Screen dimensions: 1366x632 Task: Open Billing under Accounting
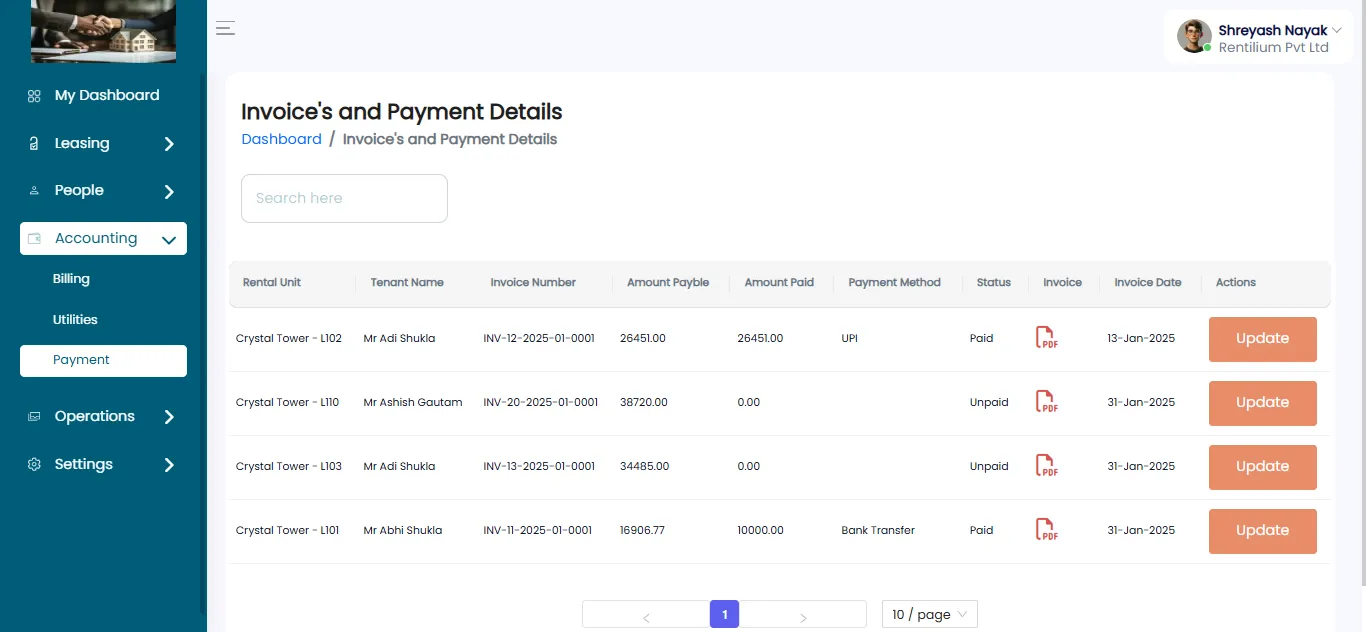point(71,279)
